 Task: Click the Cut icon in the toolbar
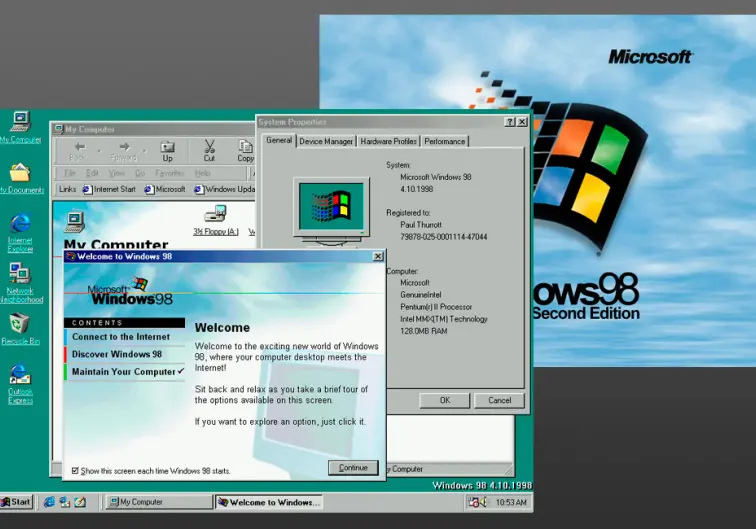209,151
